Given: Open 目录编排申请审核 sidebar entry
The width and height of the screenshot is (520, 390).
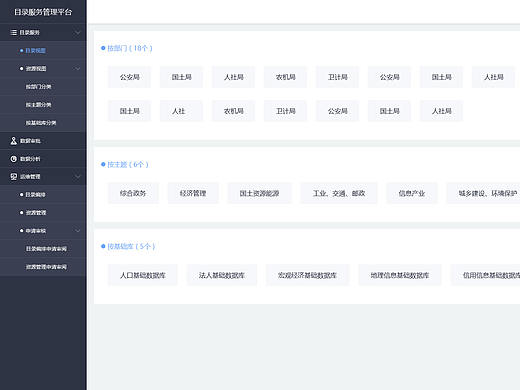Looking at the screenshot, I should pyautogui.click(x=46, y=249).
